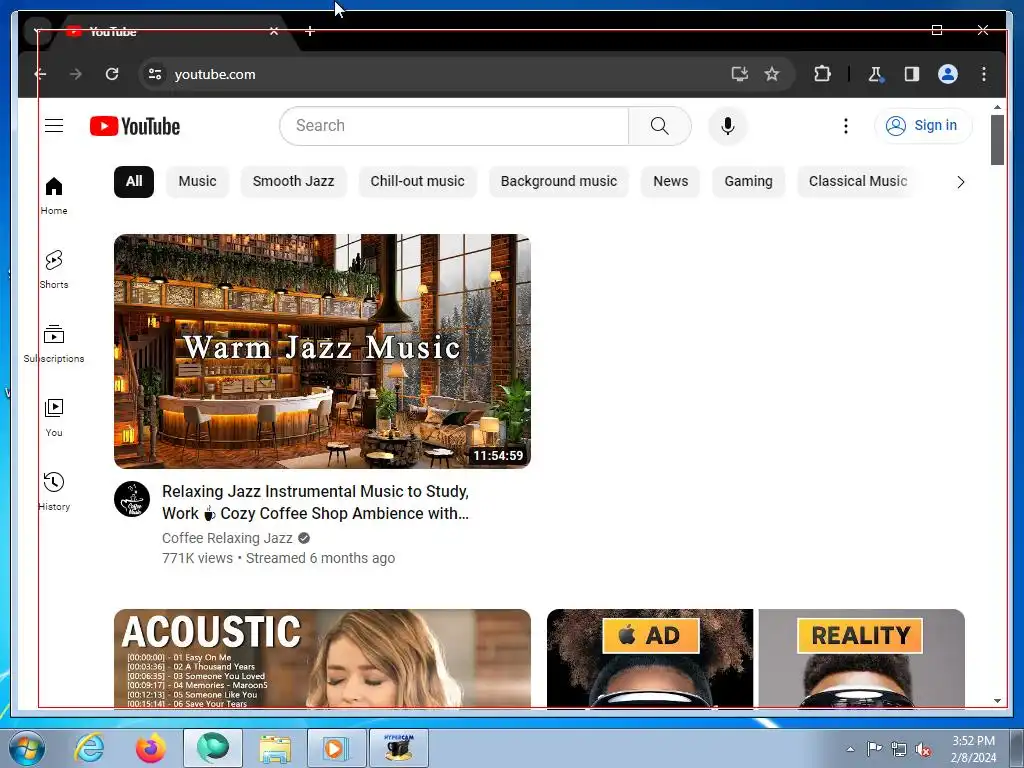Open Chrome profile avatar
The width and height of the screenshot is (1024, 768).
(948, 74)
